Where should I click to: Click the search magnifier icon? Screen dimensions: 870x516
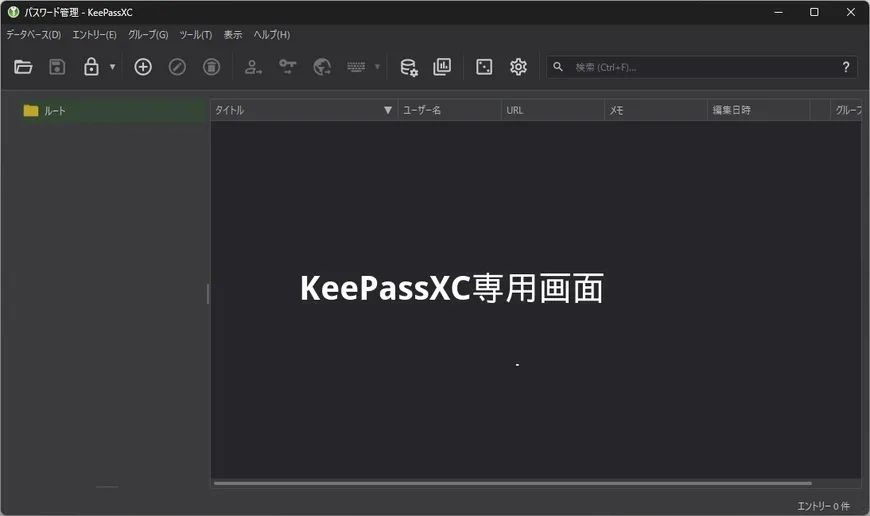pos(558,67)
